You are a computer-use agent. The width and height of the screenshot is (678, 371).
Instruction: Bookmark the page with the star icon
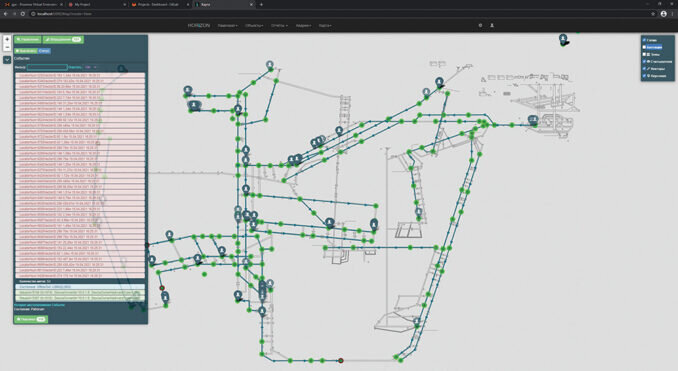(653, 14)
